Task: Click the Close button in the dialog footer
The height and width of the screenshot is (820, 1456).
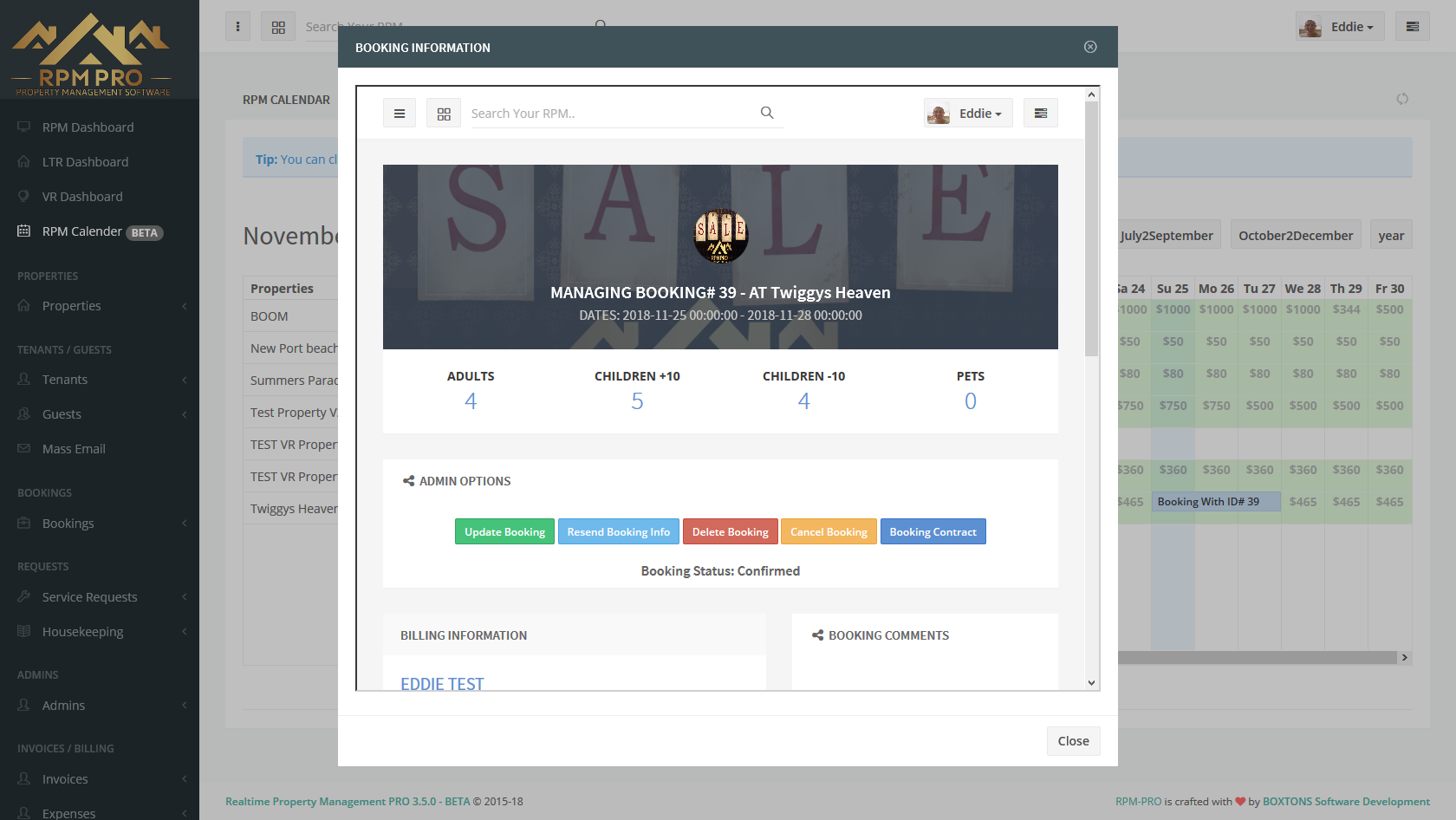Action: pos(1073,741)
